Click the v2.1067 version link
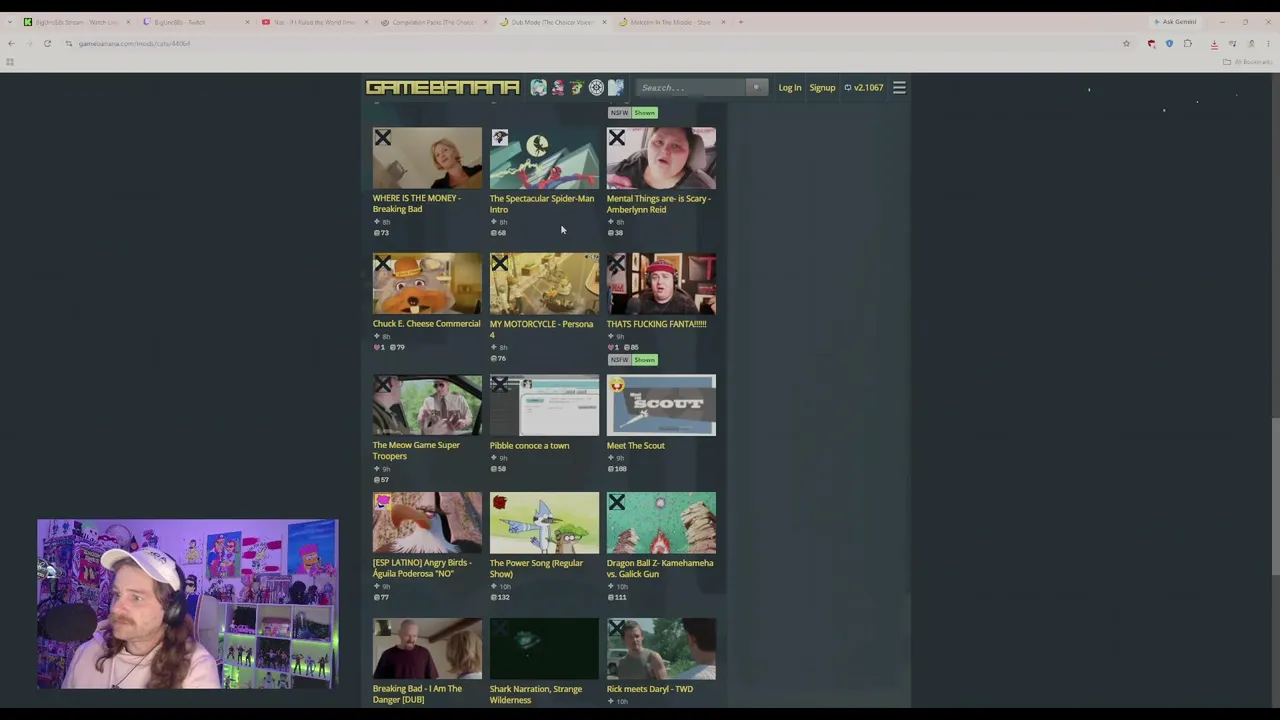The width and height of the screenshot is (1280, 720). coord(864,88)
